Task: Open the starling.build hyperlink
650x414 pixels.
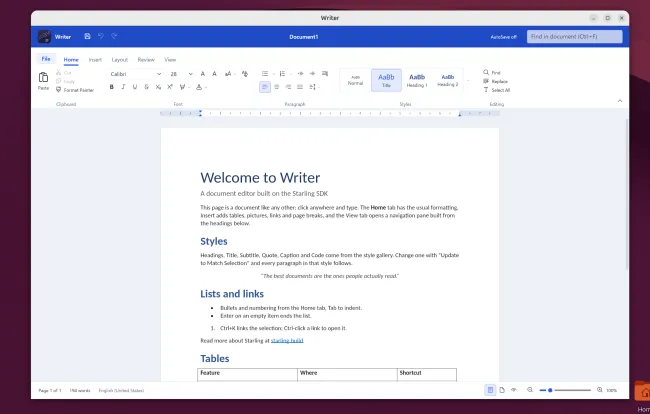Action: click(287, 341)
